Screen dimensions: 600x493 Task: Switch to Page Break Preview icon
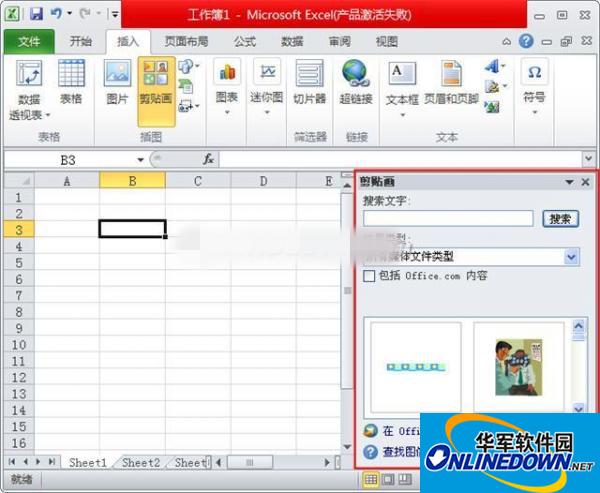405,479
